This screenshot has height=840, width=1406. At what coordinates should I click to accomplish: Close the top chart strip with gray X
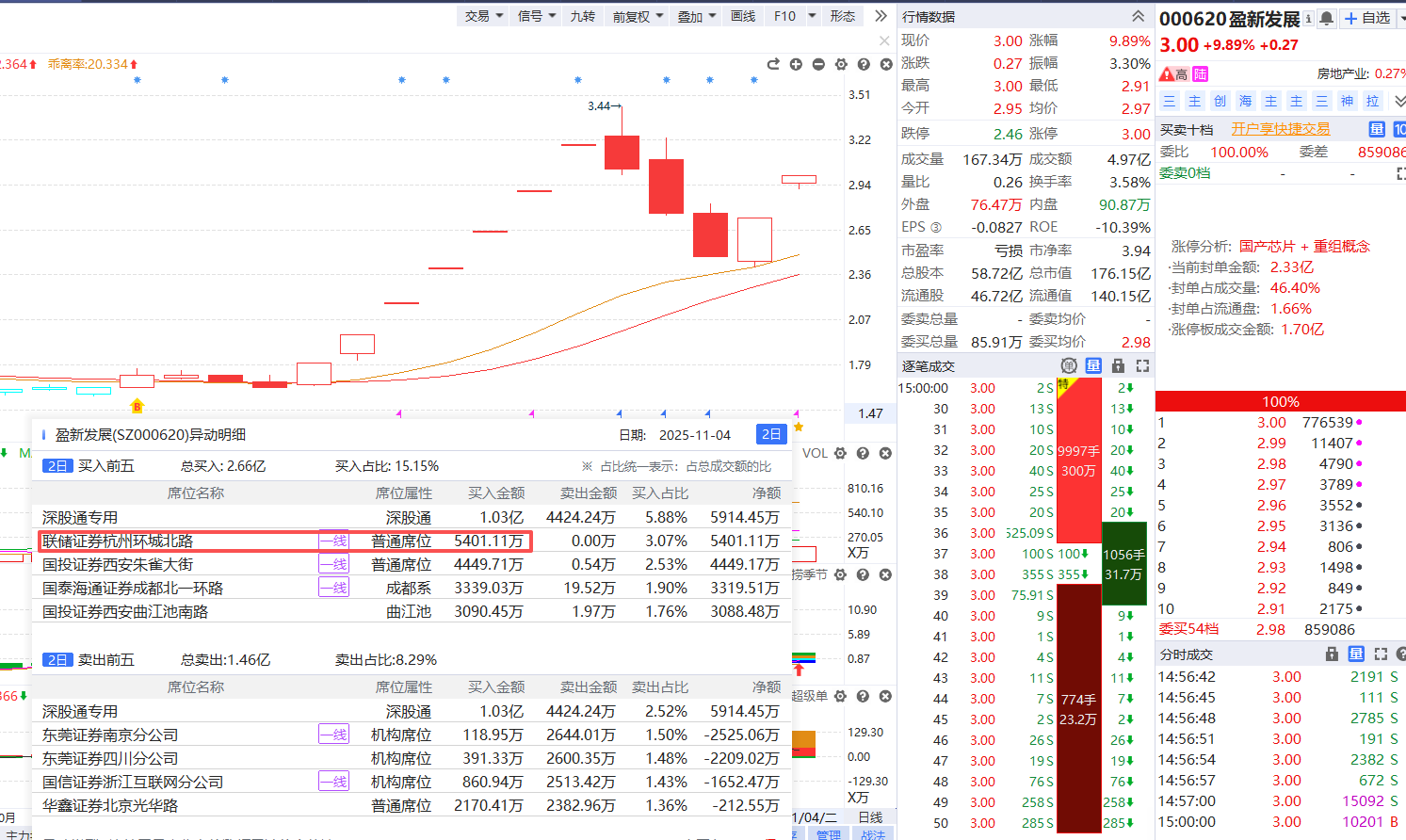click(x=883, y=40)
